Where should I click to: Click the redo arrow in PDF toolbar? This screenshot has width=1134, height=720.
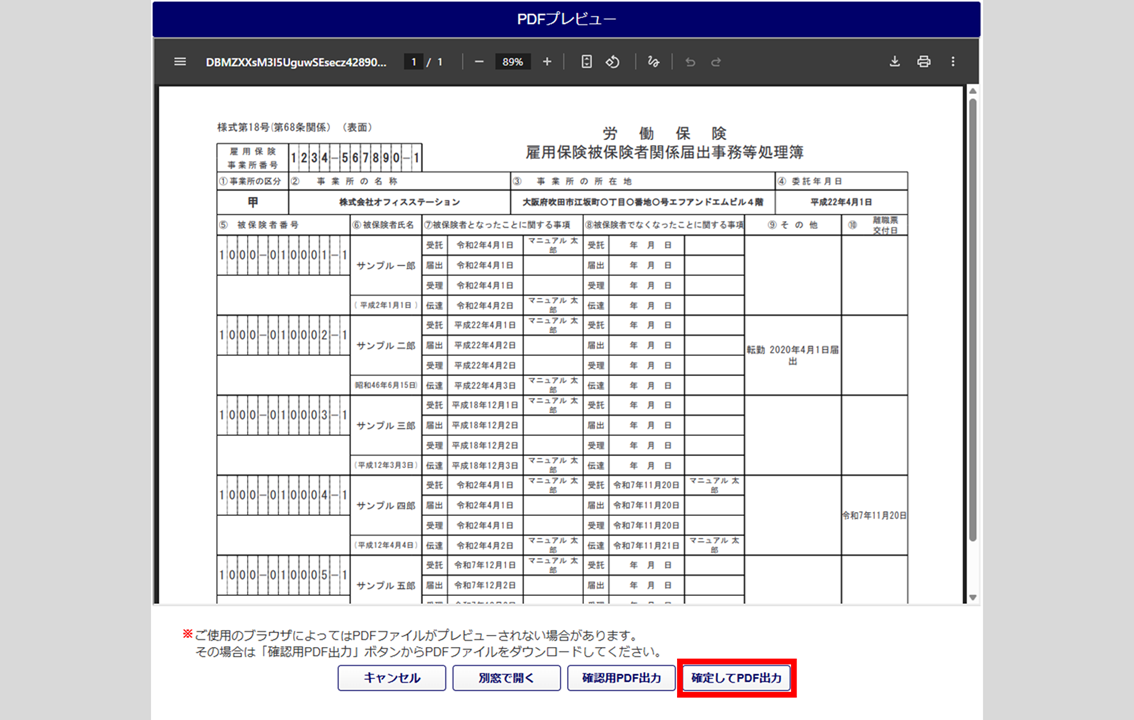[716, 62]
